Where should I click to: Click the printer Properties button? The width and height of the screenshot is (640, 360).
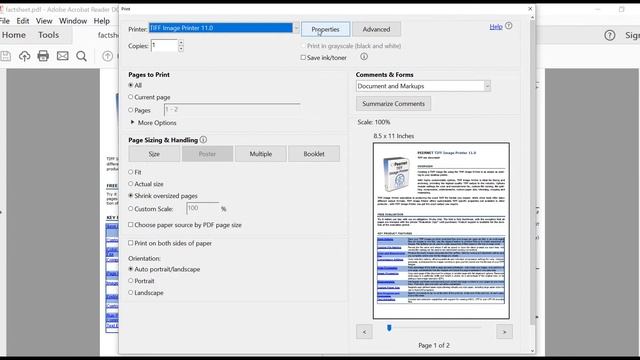(325, 29)
